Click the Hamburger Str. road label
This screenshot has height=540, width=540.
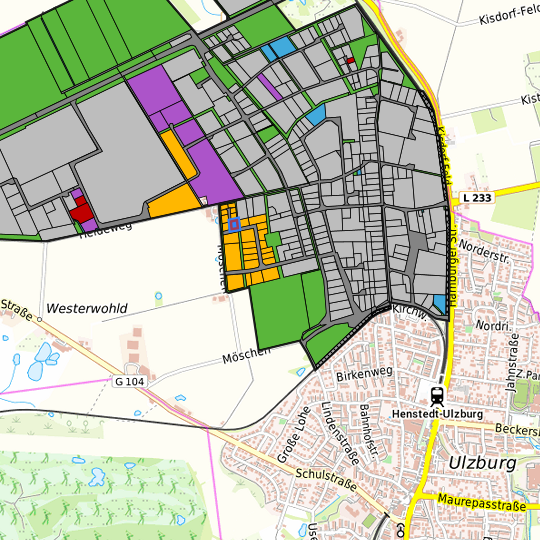pyautogui.click(x=453, y=266)
